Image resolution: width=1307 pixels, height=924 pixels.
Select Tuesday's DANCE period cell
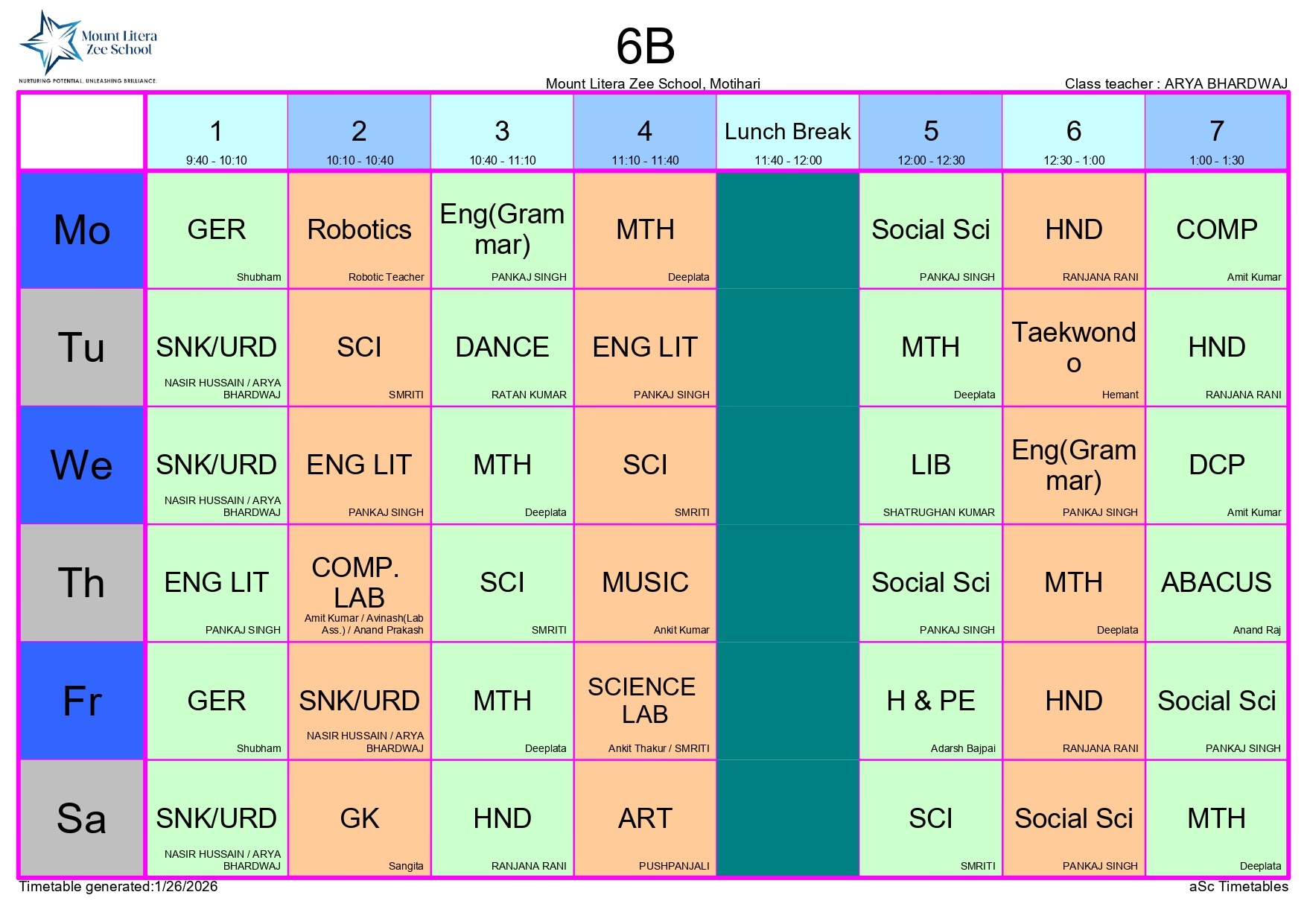502,348
